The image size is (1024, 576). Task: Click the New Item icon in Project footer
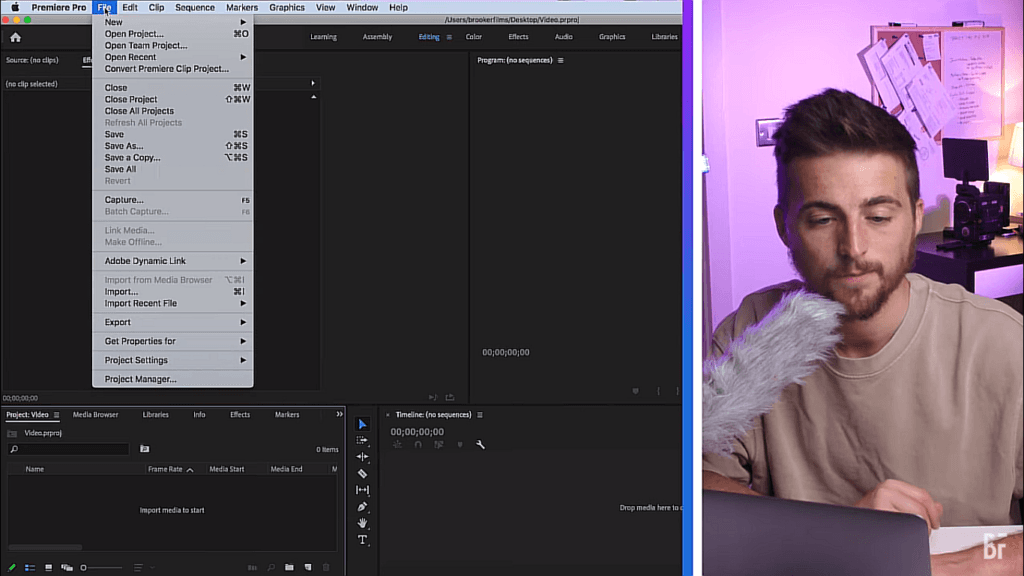pos(308,568)
